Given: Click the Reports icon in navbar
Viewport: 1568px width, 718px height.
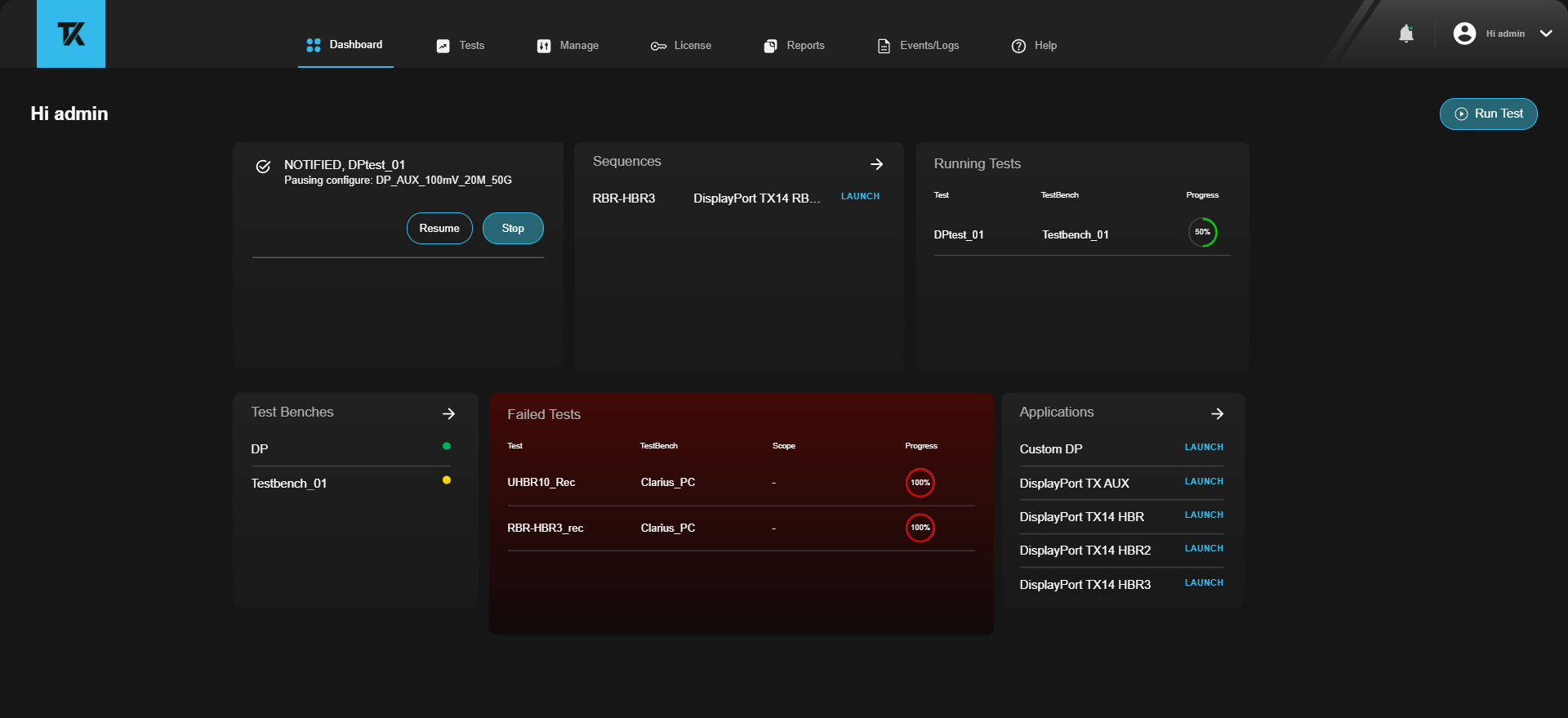Looking at the screenshot, I should coord(770,46).
